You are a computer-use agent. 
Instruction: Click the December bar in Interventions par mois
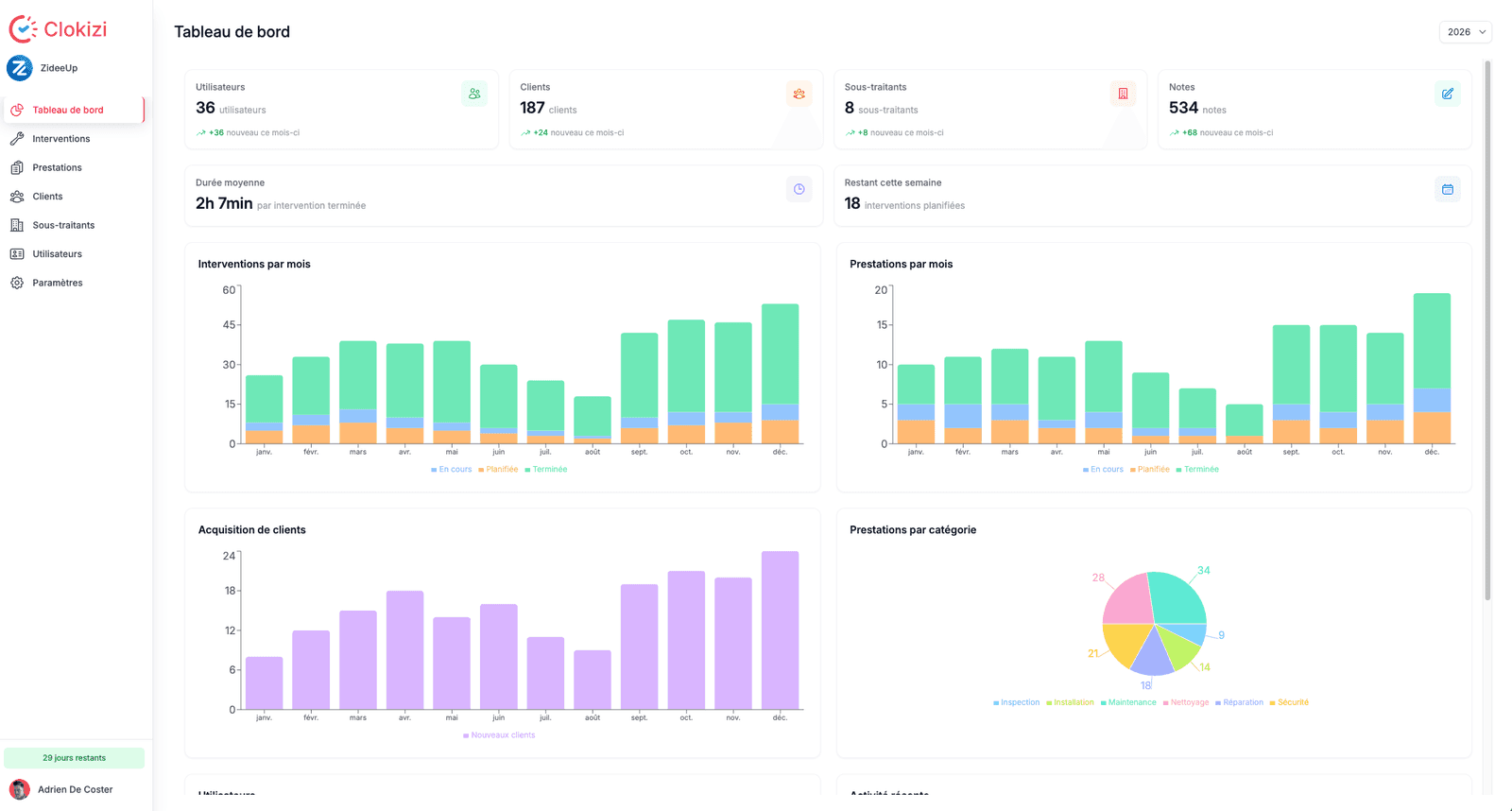tap(781, 373)
